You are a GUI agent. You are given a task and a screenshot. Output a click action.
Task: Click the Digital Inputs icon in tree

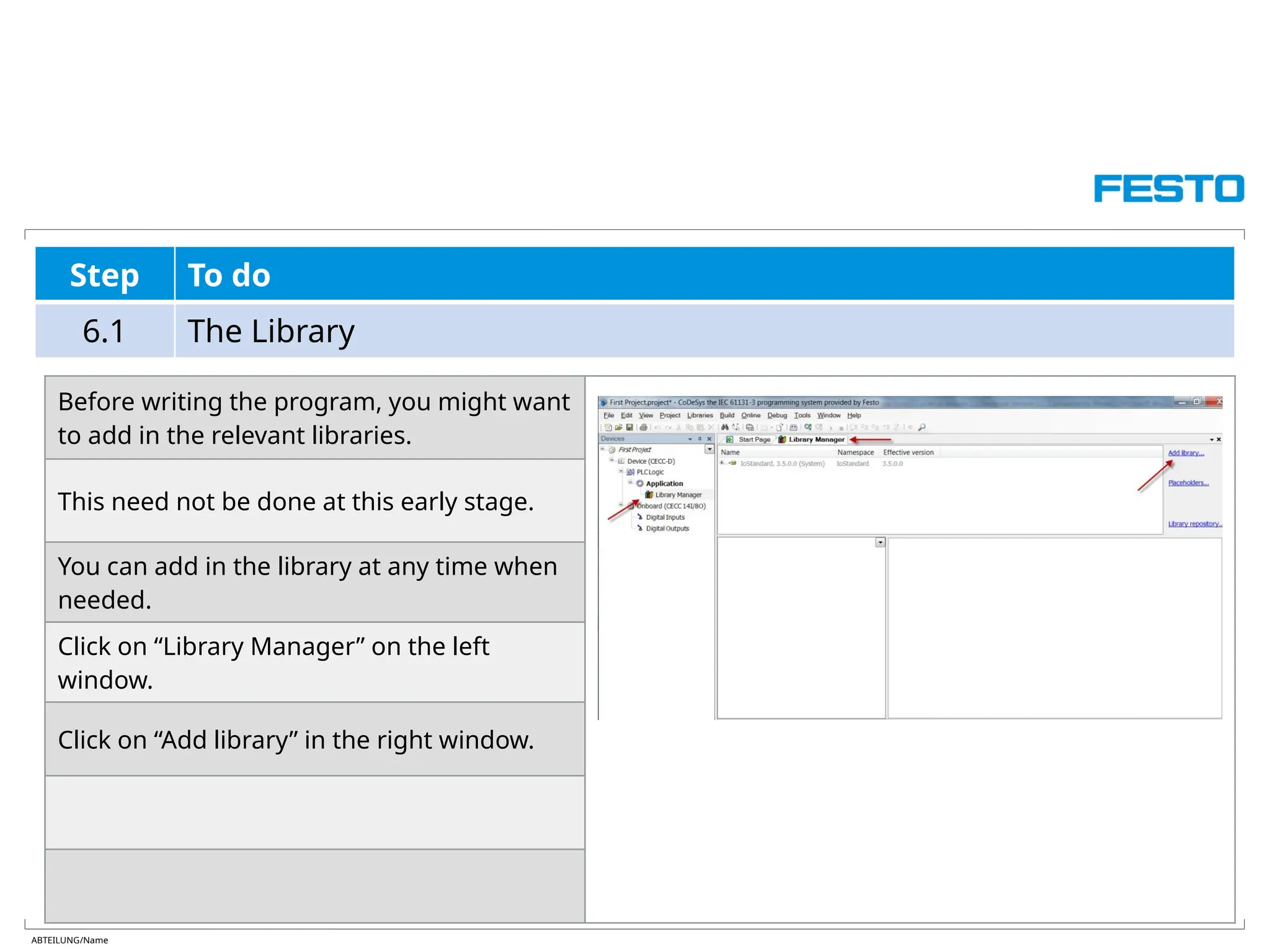[x=640, y=517]
